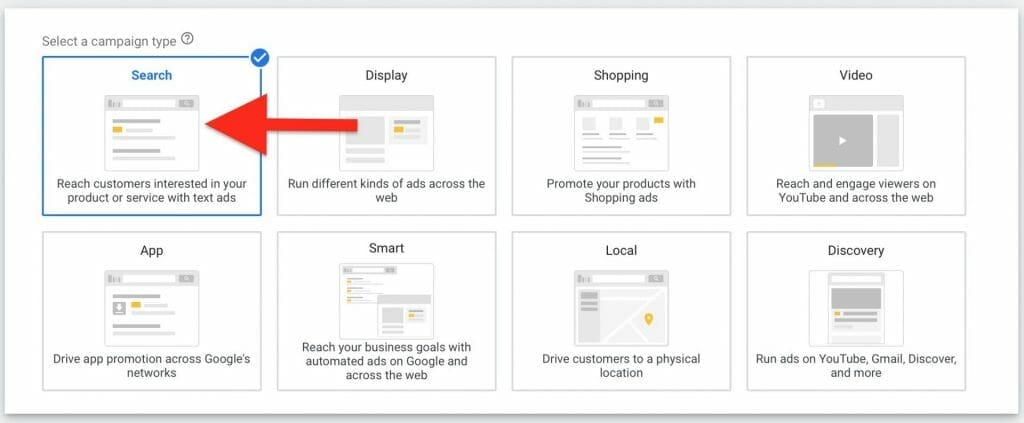Select the Discovery campaign illustration
Screen dimensions: 1024x423
[856, 308]
